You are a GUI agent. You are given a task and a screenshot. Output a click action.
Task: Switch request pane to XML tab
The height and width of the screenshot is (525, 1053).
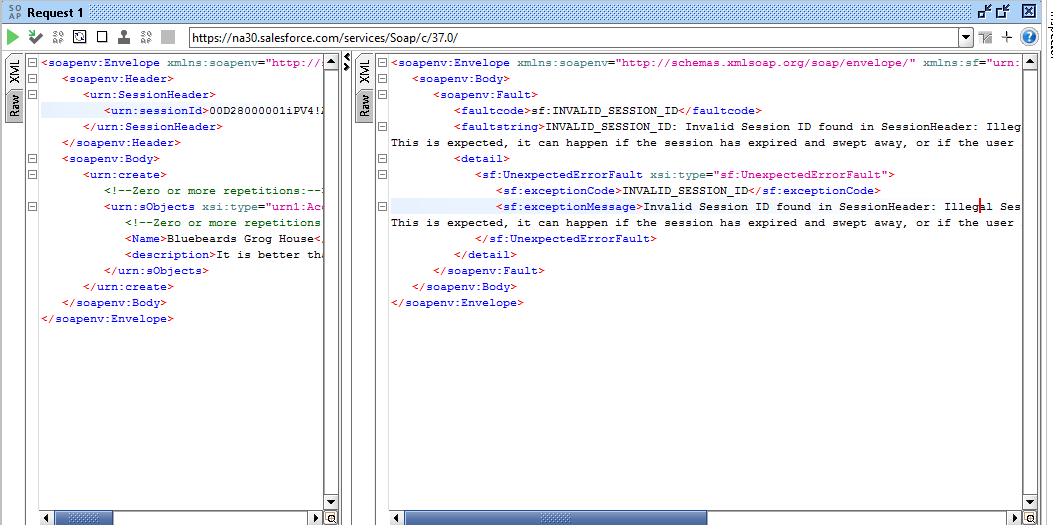[x=14, y=71]
